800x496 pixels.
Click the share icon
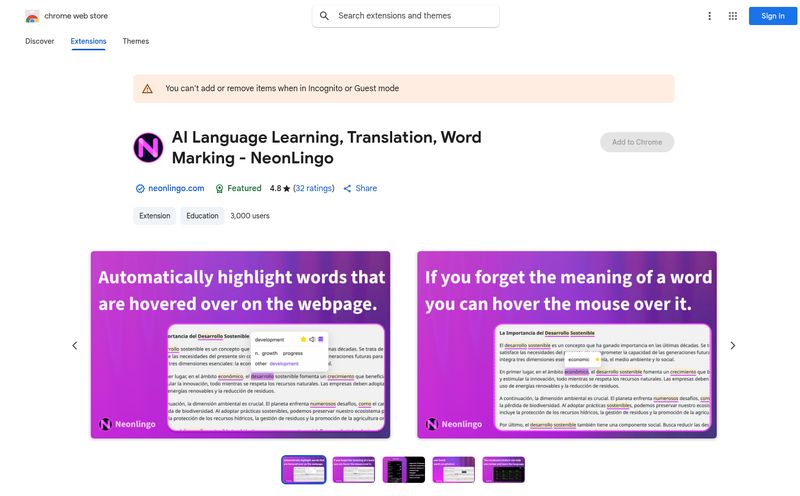(347, 189)
